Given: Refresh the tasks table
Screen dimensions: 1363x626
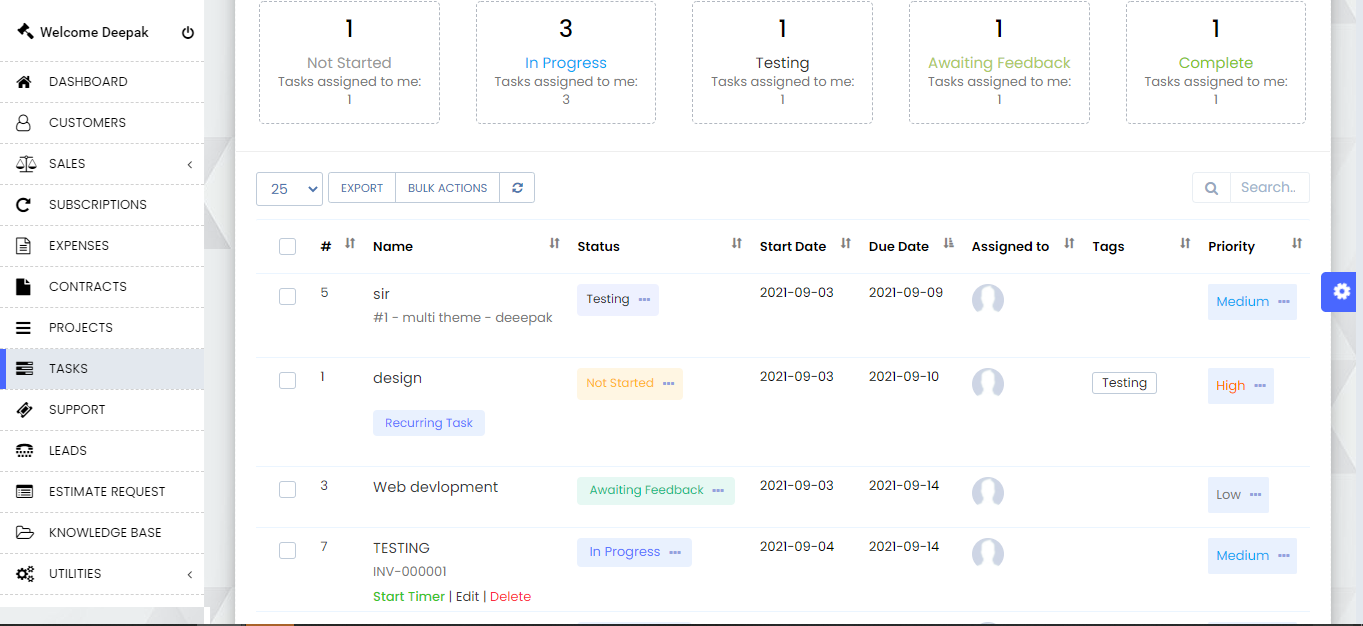Looking at the screenshot, I should tap(517, 187).
